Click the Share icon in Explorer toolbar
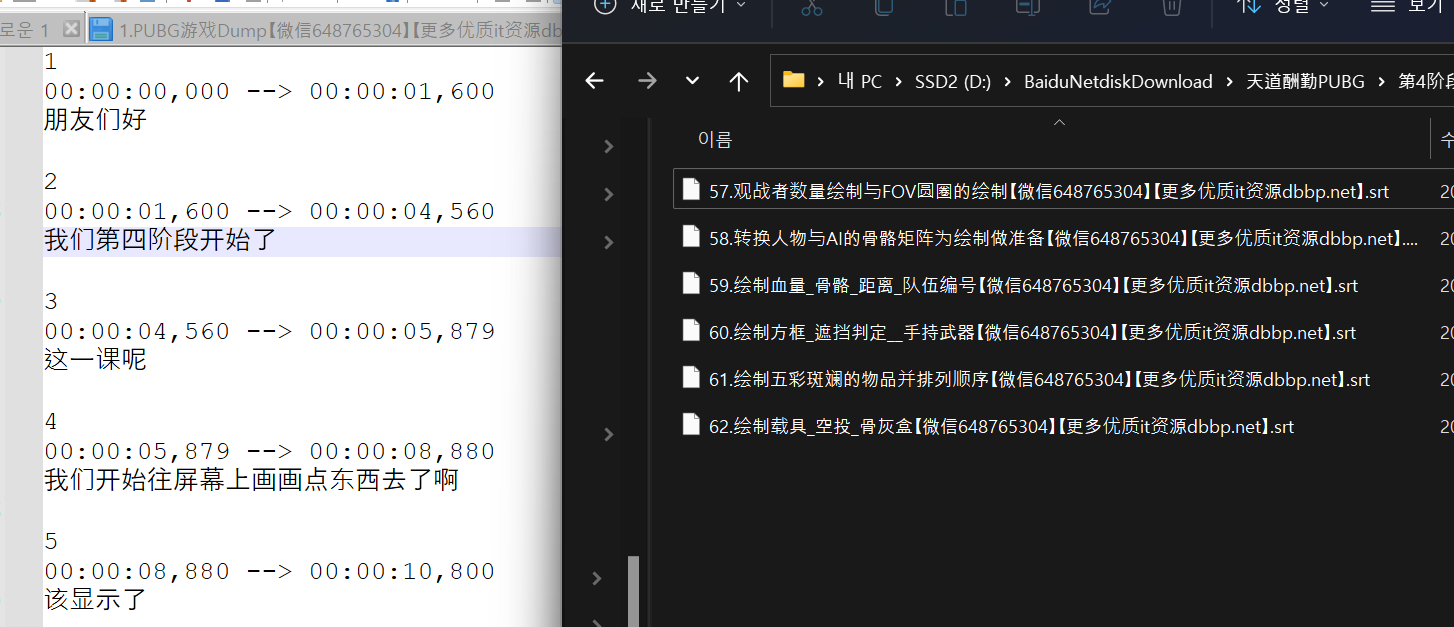 click(1100, 8)
